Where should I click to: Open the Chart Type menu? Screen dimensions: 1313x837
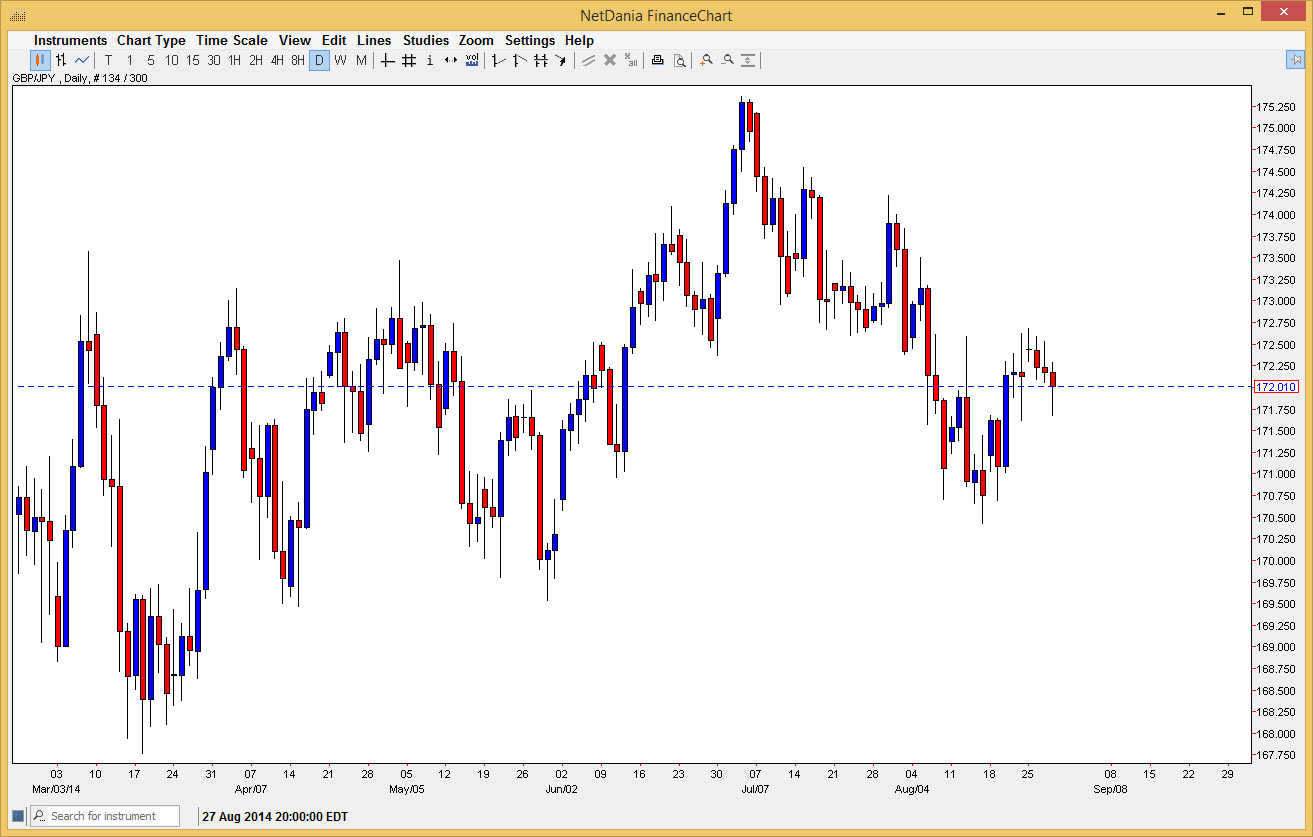point(151,40)
